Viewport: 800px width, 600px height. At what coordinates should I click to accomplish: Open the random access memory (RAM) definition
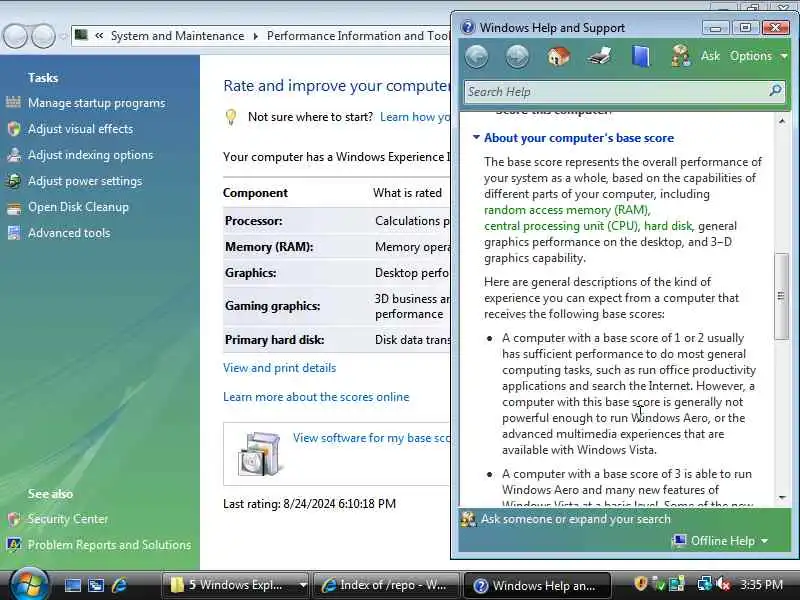[x=567, y=210]
